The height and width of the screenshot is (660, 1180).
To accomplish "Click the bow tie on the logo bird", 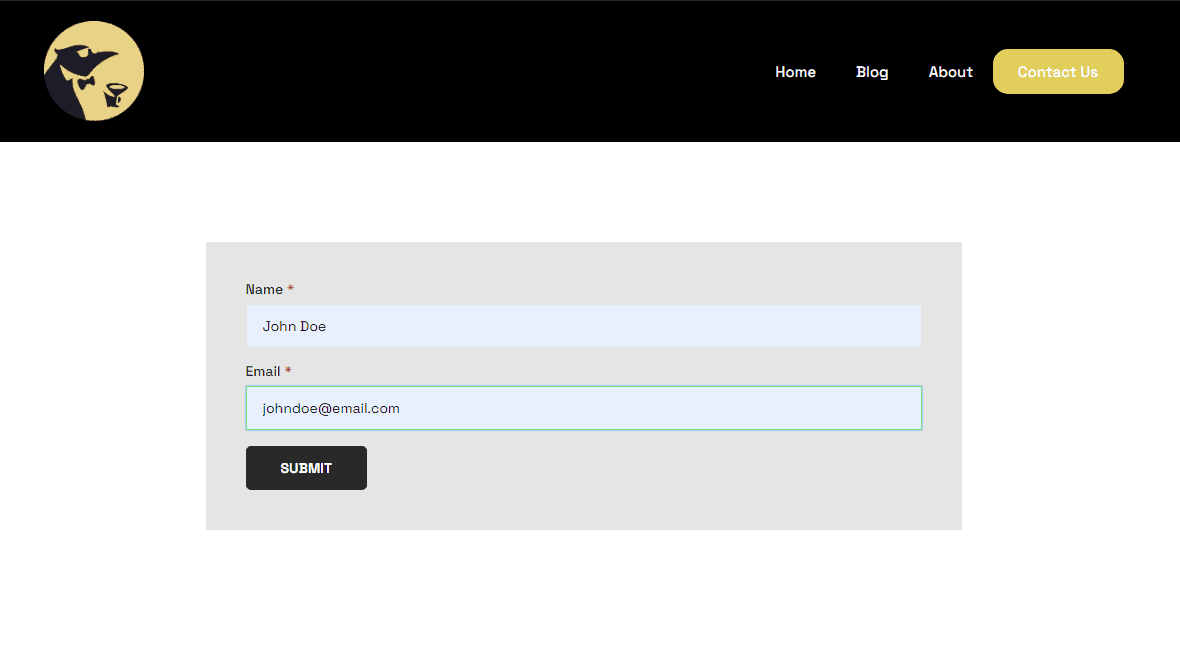I will point(86,83).
